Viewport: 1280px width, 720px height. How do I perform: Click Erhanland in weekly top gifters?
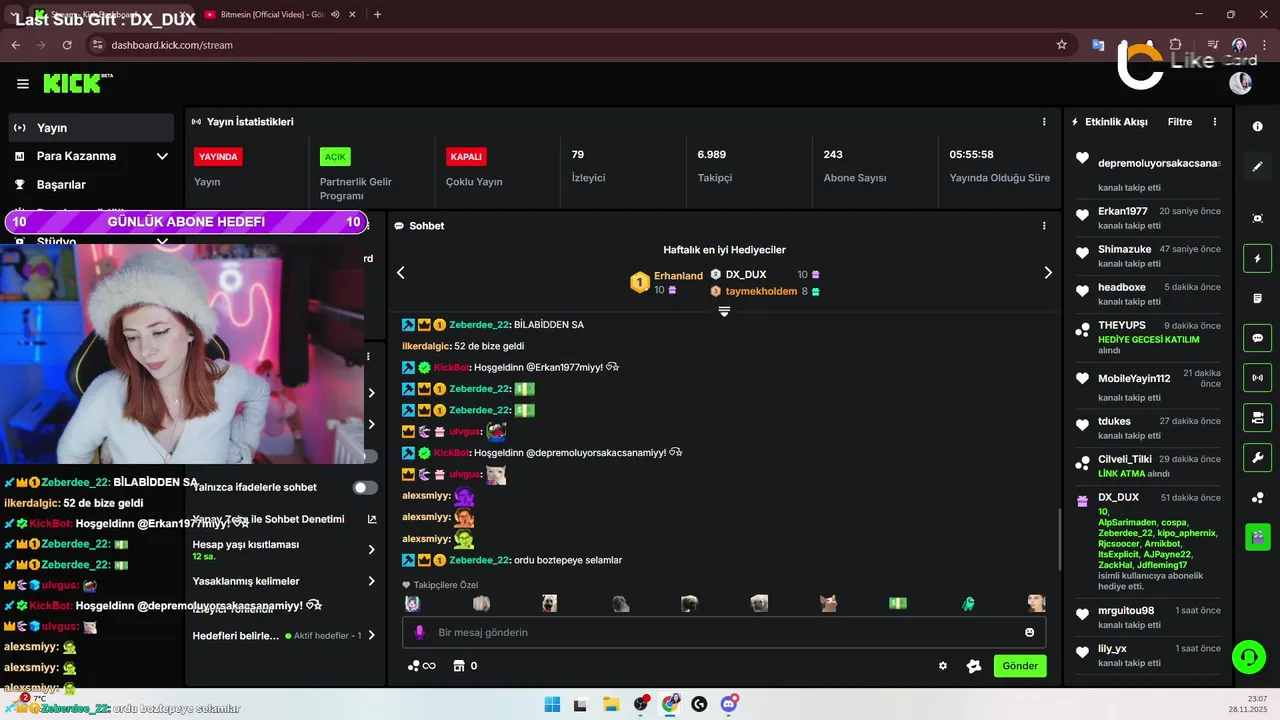click(678, 276)
